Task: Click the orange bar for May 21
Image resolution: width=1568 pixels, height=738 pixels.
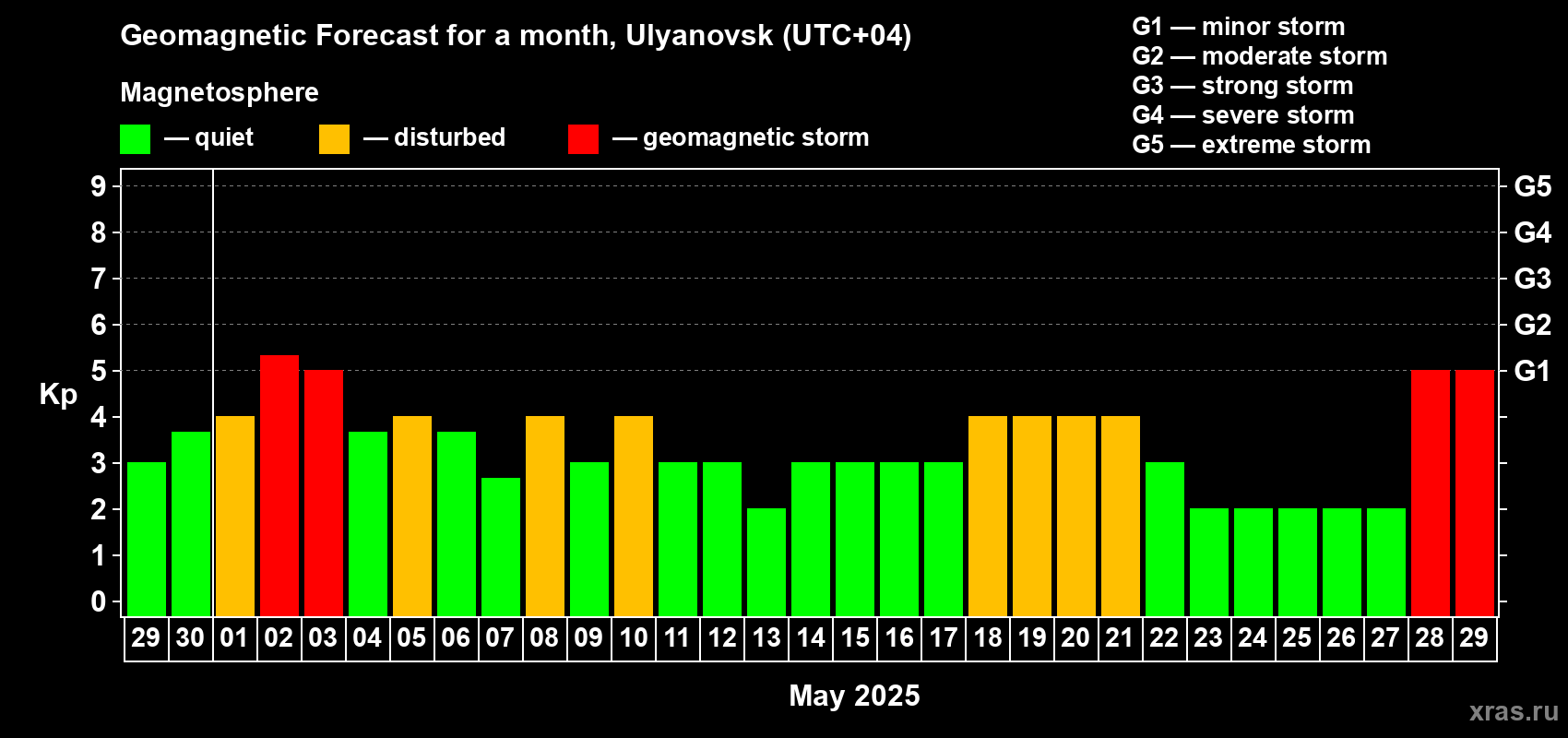Action: click(1121, 517)
